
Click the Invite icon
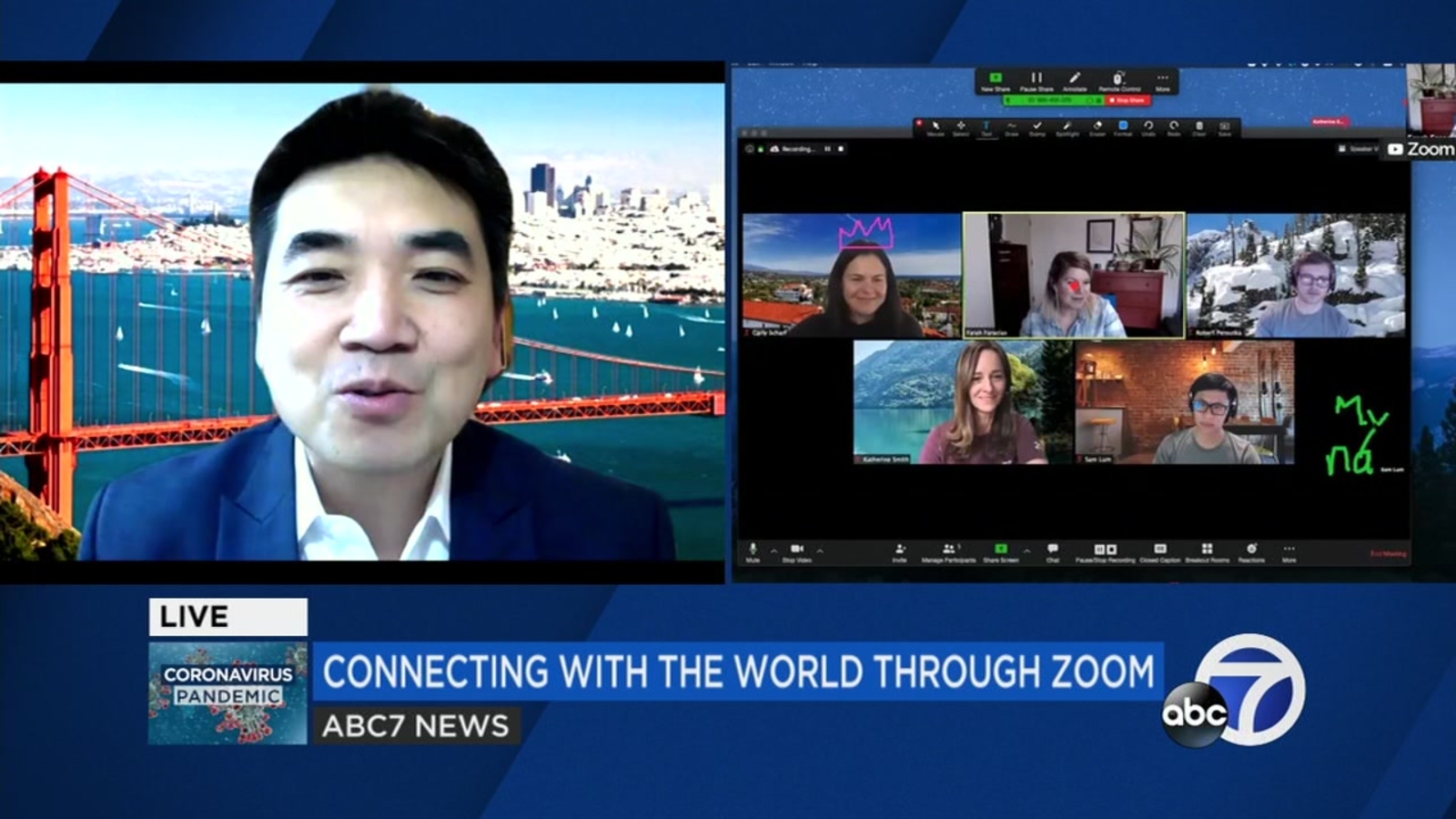[899, 552]
